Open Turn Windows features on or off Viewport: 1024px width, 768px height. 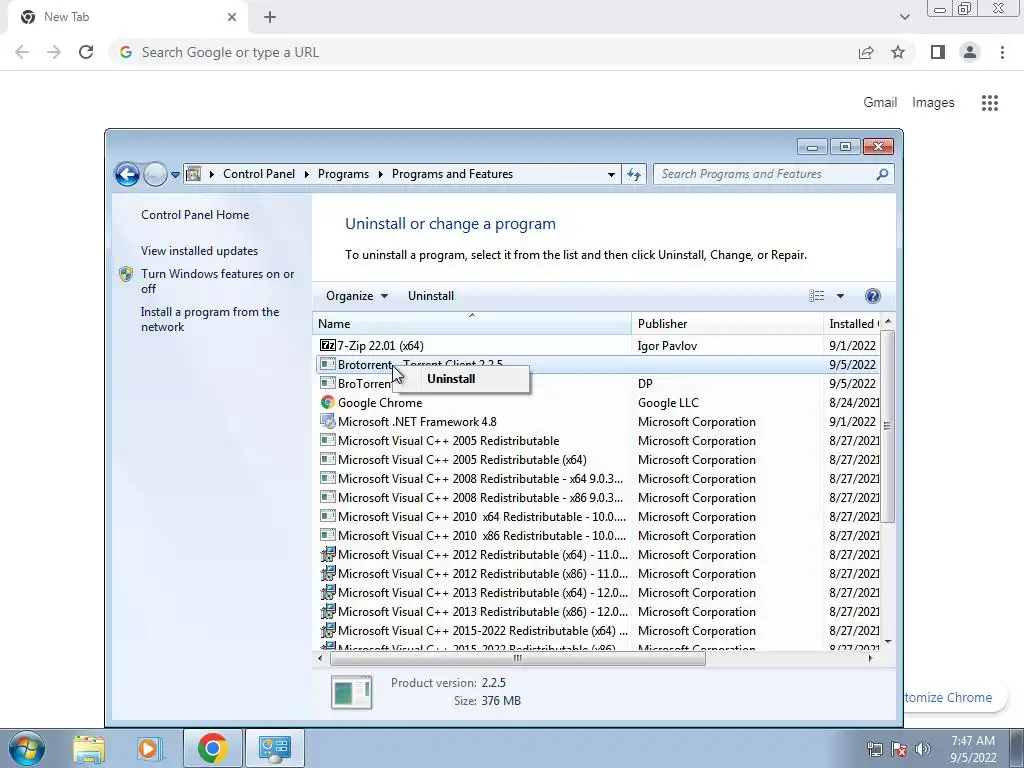(217, 281)
